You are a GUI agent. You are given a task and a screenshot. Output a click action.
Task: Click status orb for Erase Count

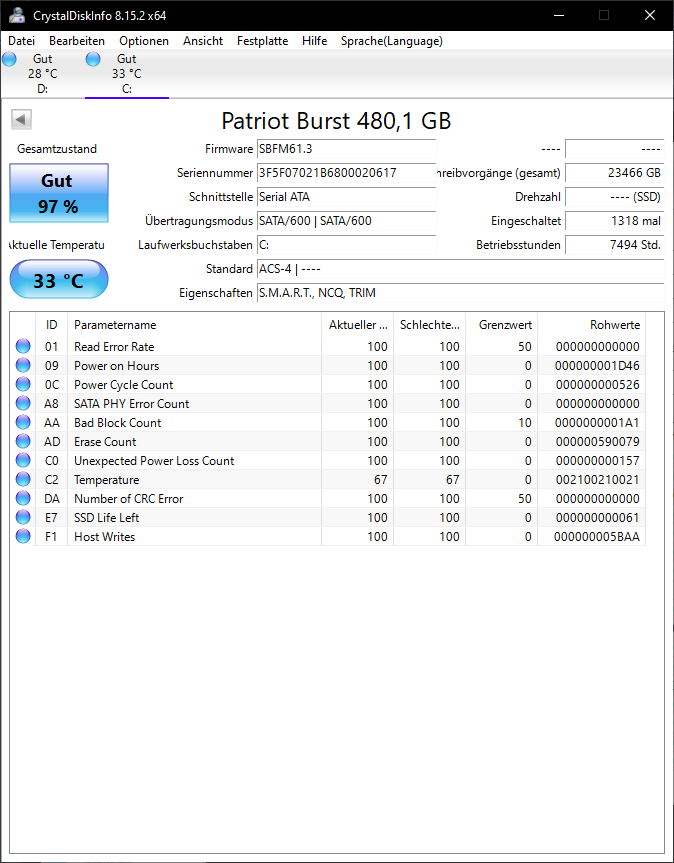23,441
